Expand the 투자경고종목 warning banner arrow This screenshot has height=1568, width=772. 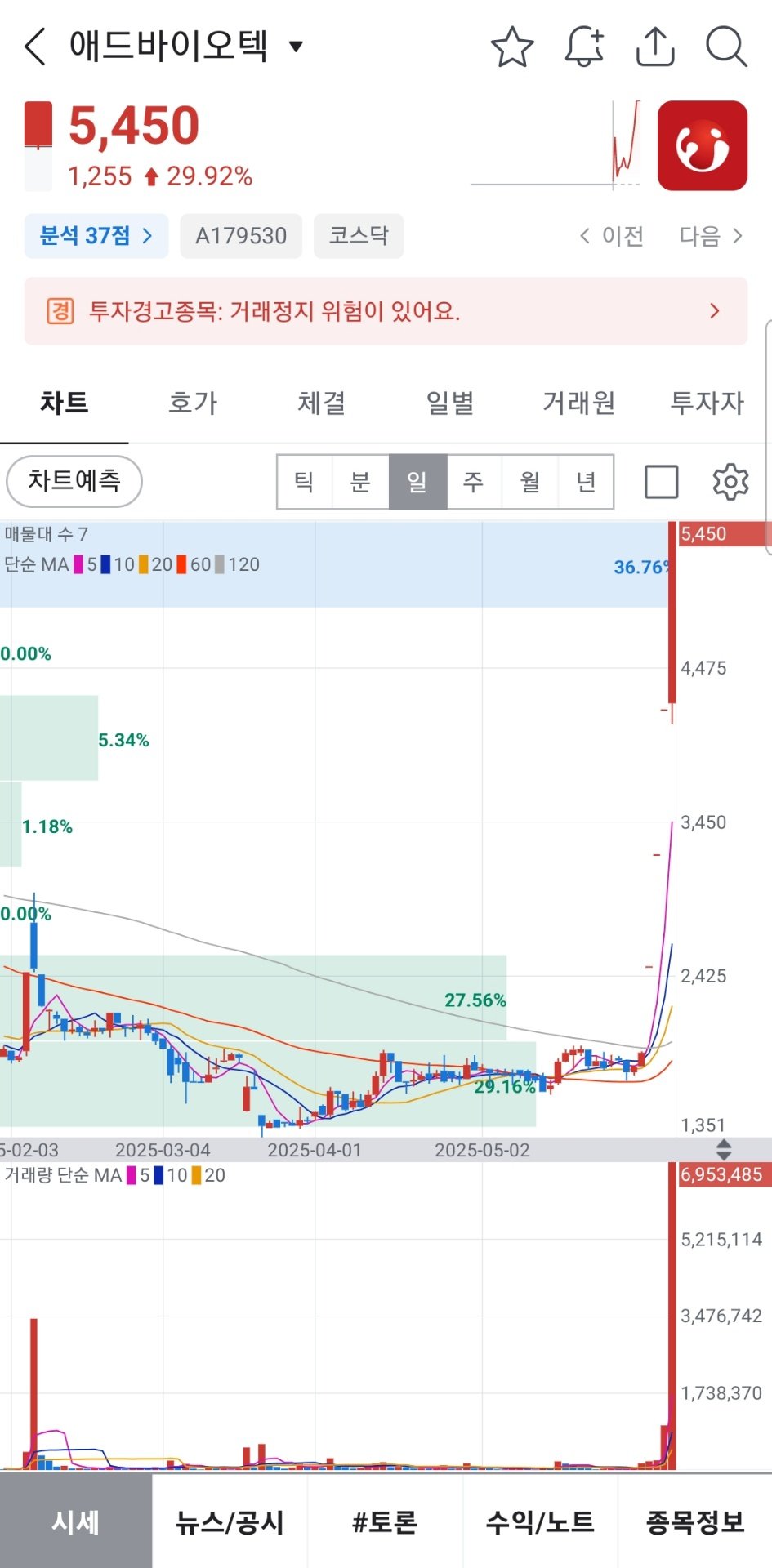[x=715, y=311]
